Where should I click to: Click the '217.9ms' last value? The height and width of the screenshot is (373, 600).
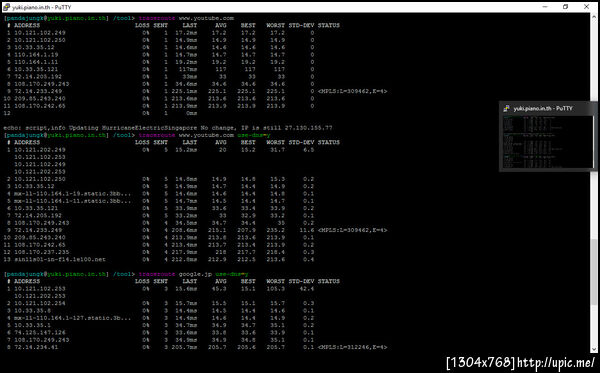184,252
